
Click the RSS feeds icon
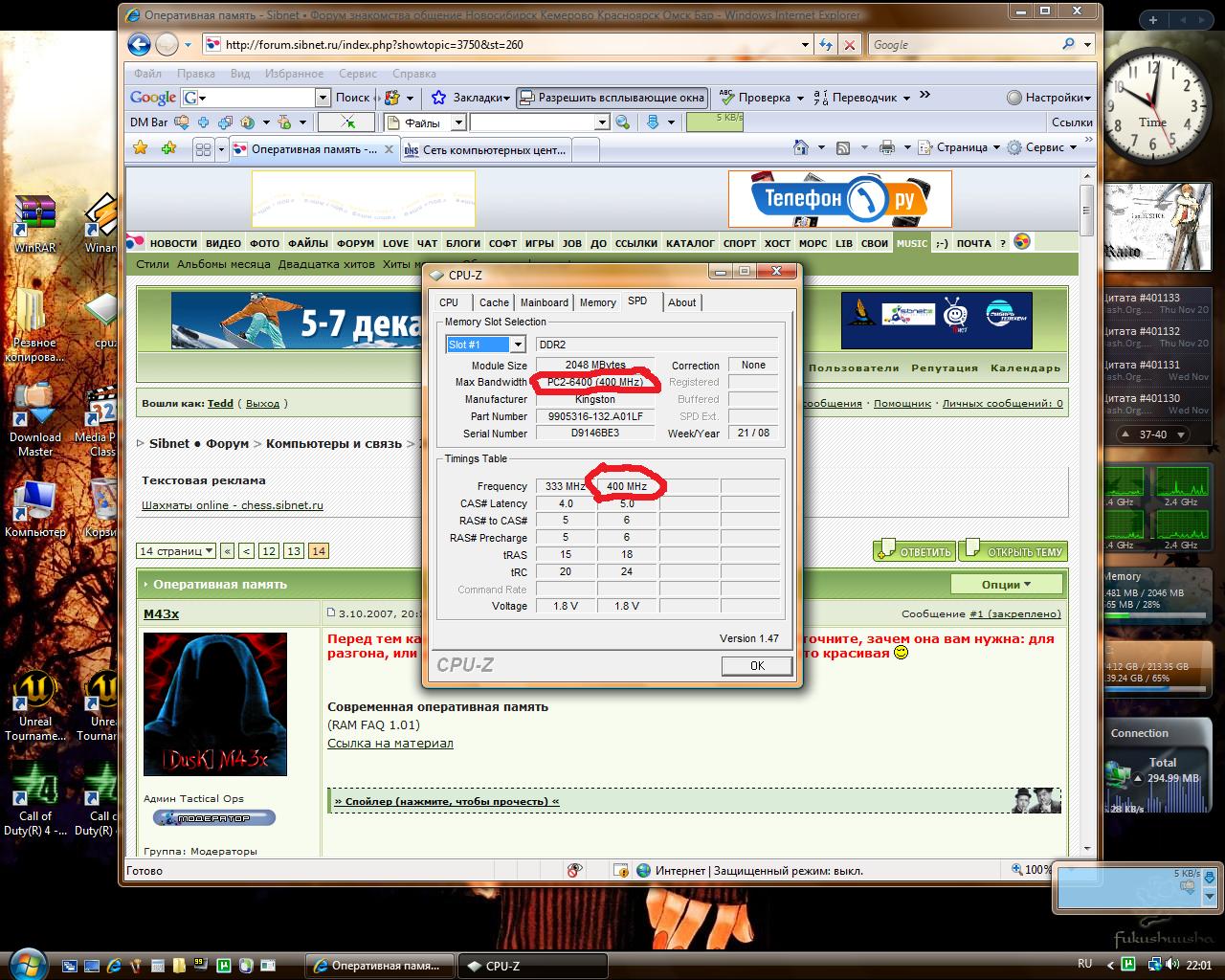843,147
